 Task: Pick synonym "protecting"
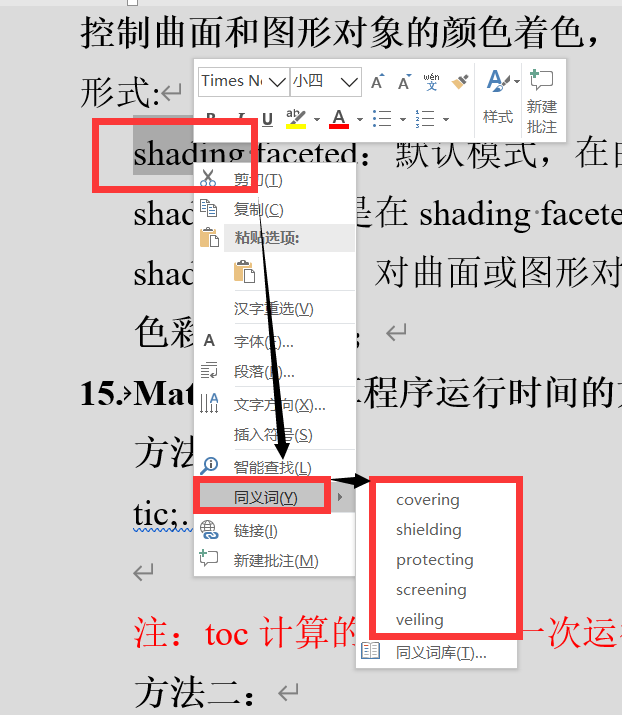point(436,560)
